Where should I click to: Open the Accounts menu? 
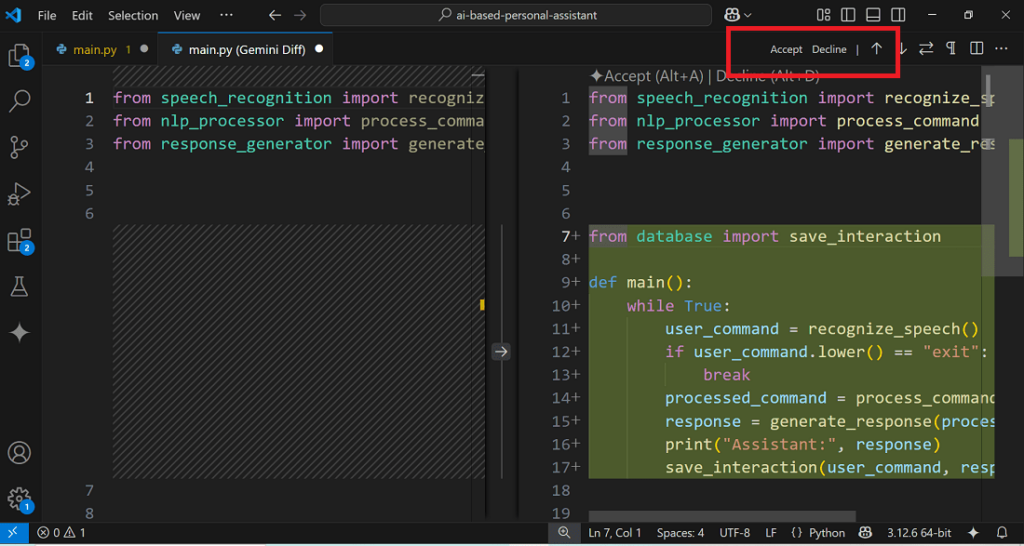coord(19,453)
